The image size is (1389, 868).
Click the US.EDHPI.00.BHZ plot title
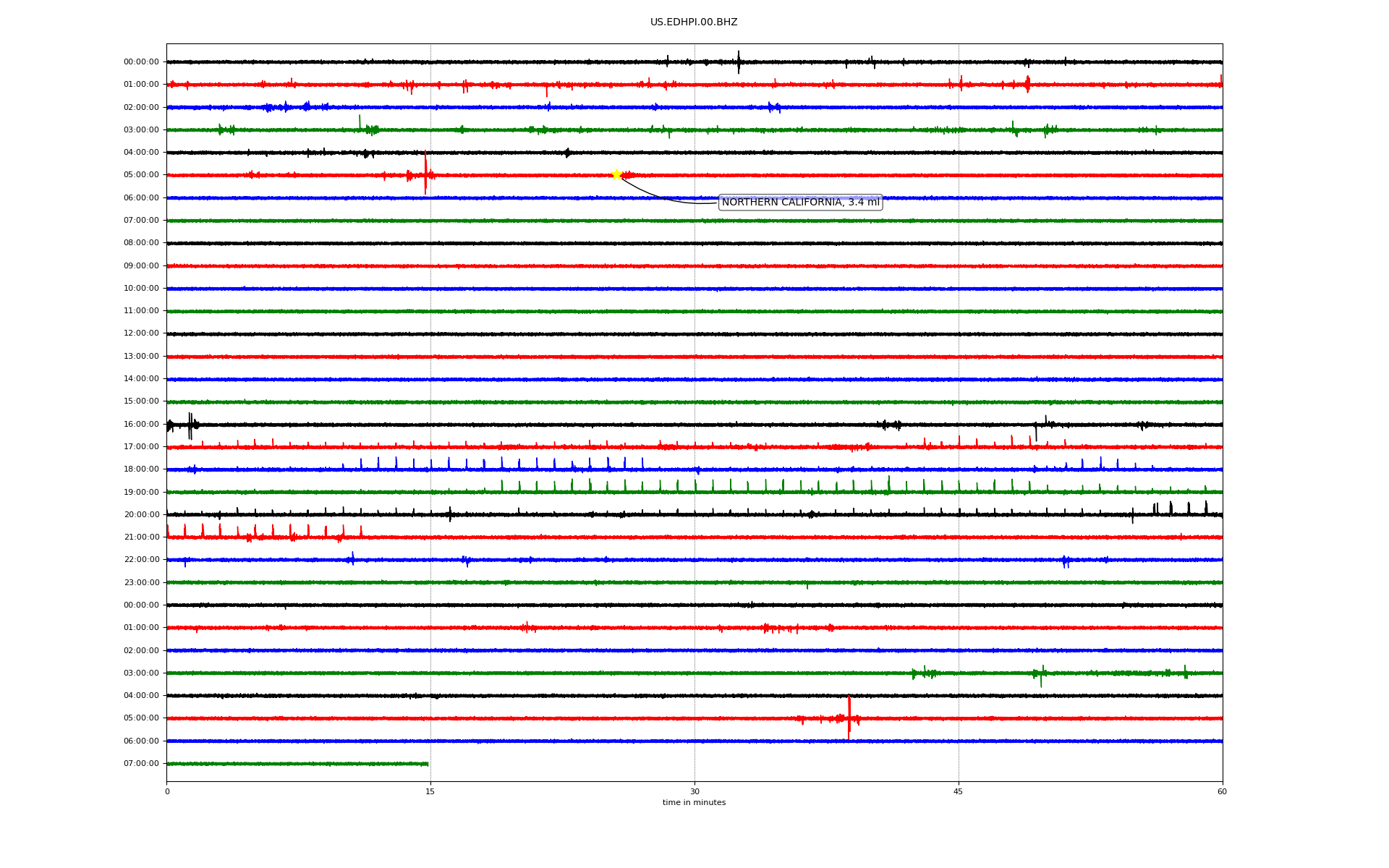tap(694, 22)
